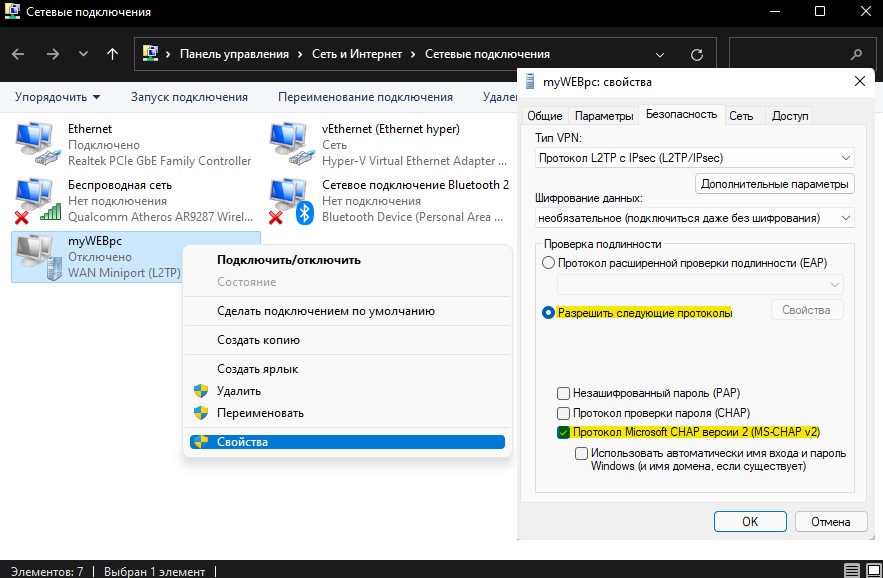Viewport: 883px width, 578px height.
Task: Click Сетевые подключения breadcrumb in address bar
Action: (487, 54)
